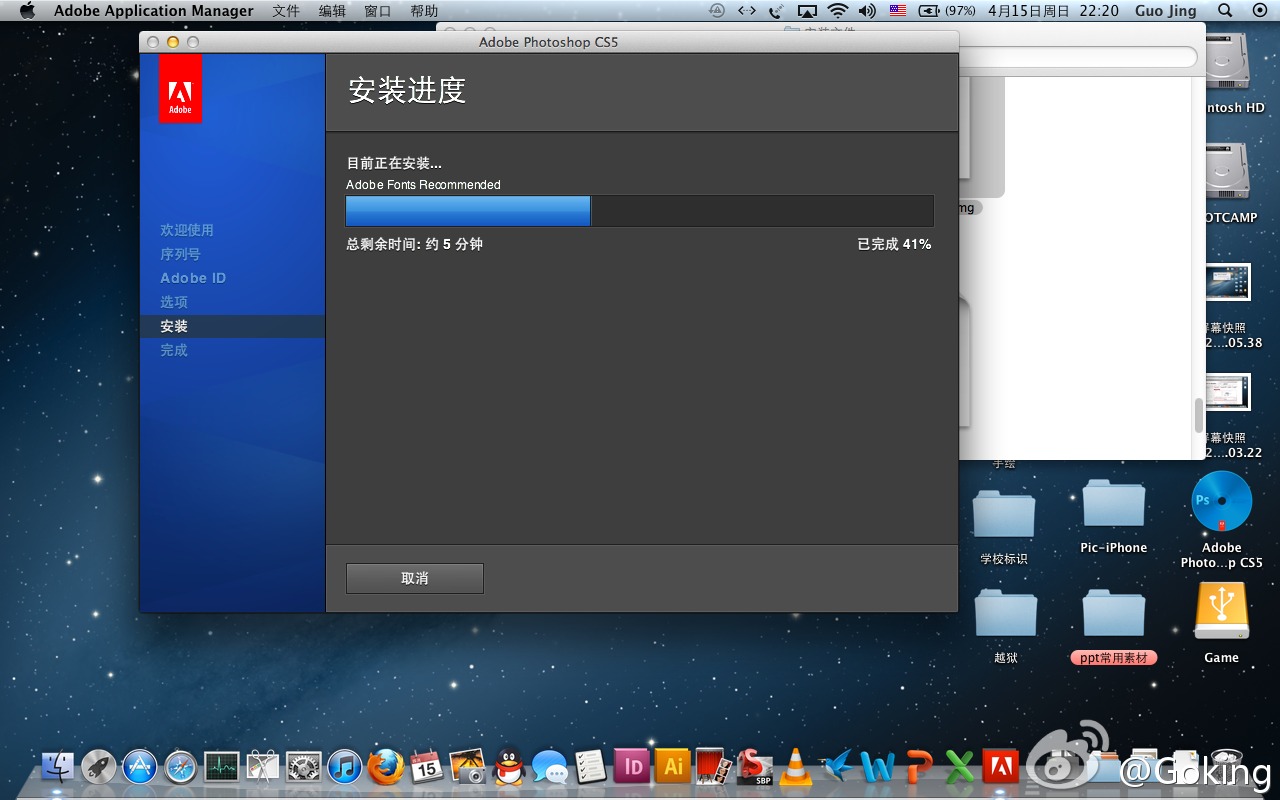Open Finder from the Dock
This screenshot has width=1280, height=800.
[x=58, y=767]
